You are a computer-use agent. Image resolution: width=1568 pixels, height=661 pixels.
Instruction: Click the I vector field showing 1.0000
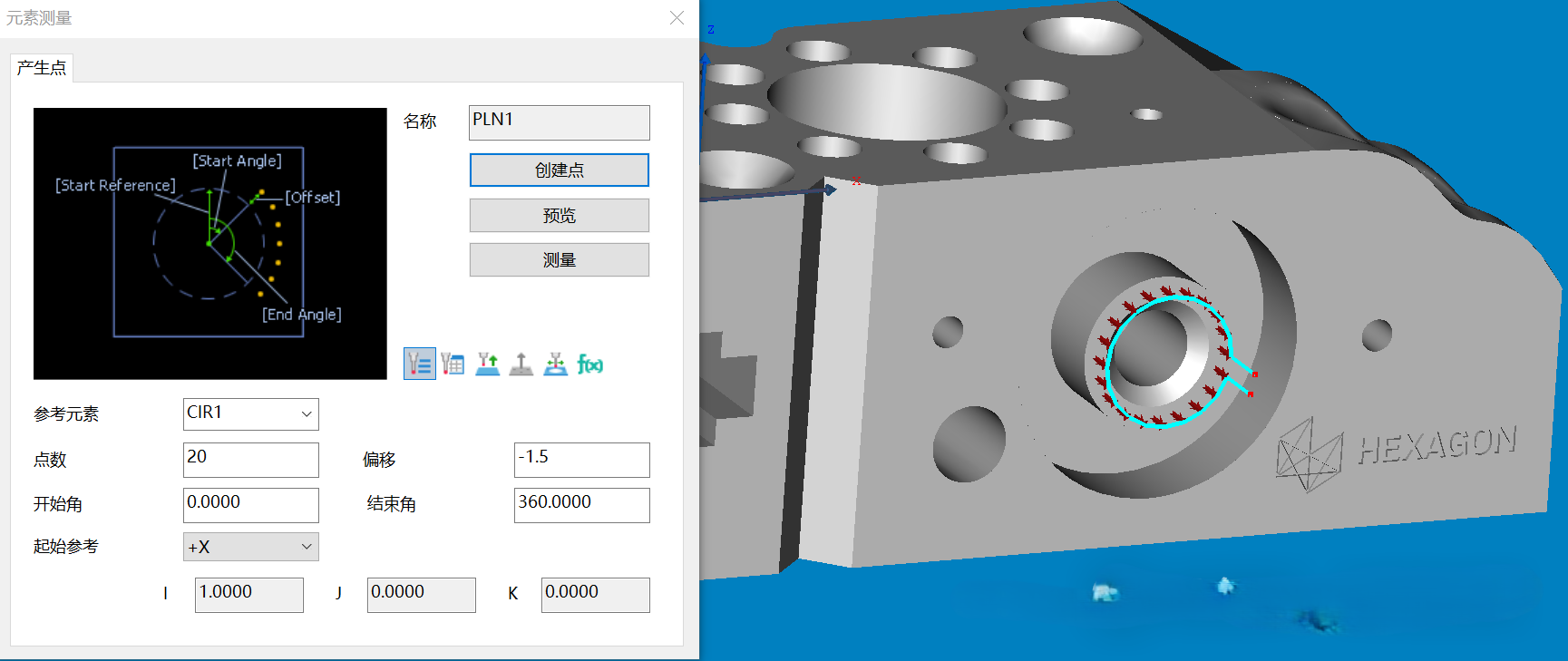click(248, 595)
